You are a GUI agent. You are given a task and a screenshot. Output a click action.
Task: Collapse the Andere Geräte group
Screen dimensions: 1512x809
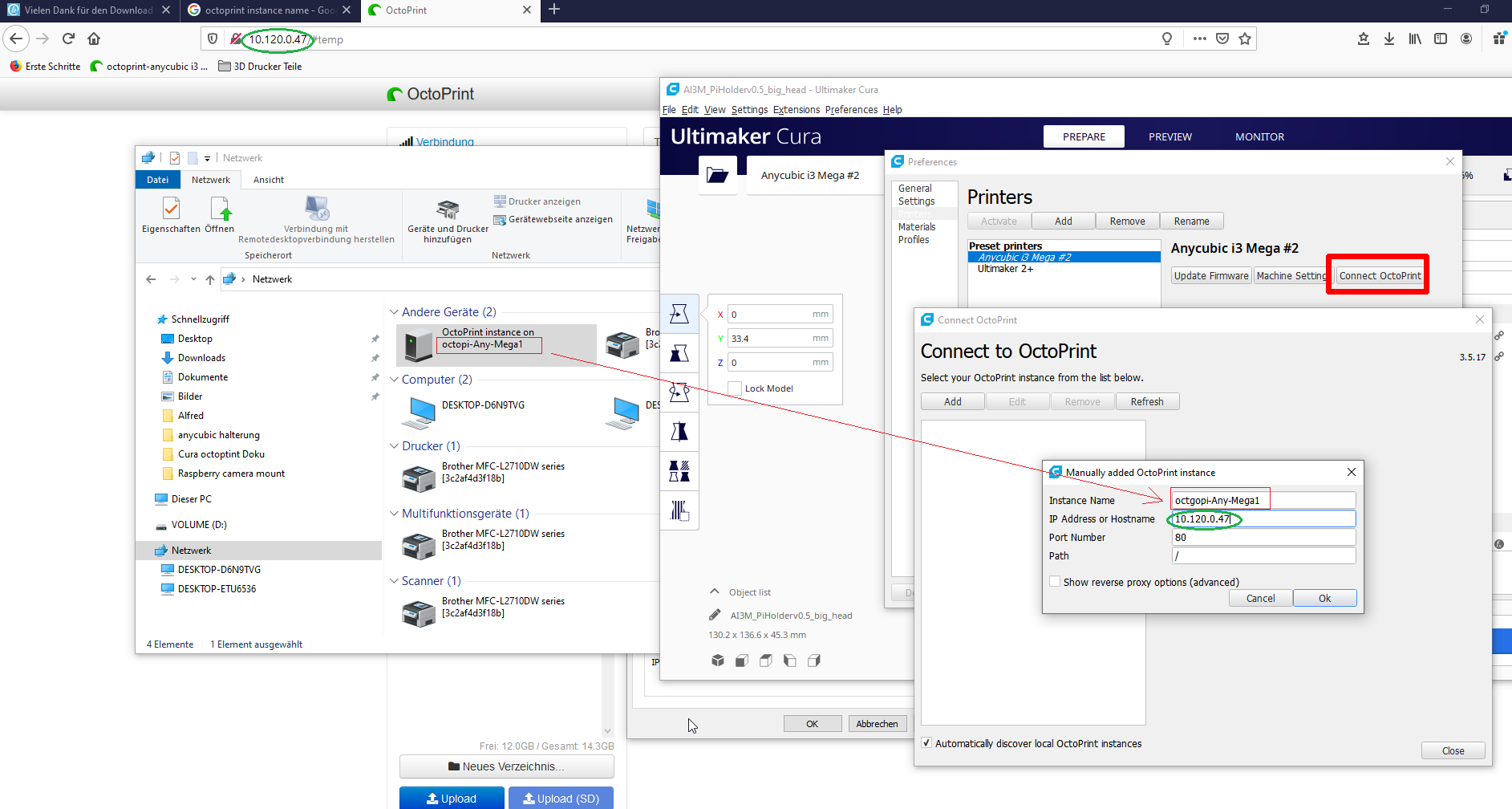(394, 312)
